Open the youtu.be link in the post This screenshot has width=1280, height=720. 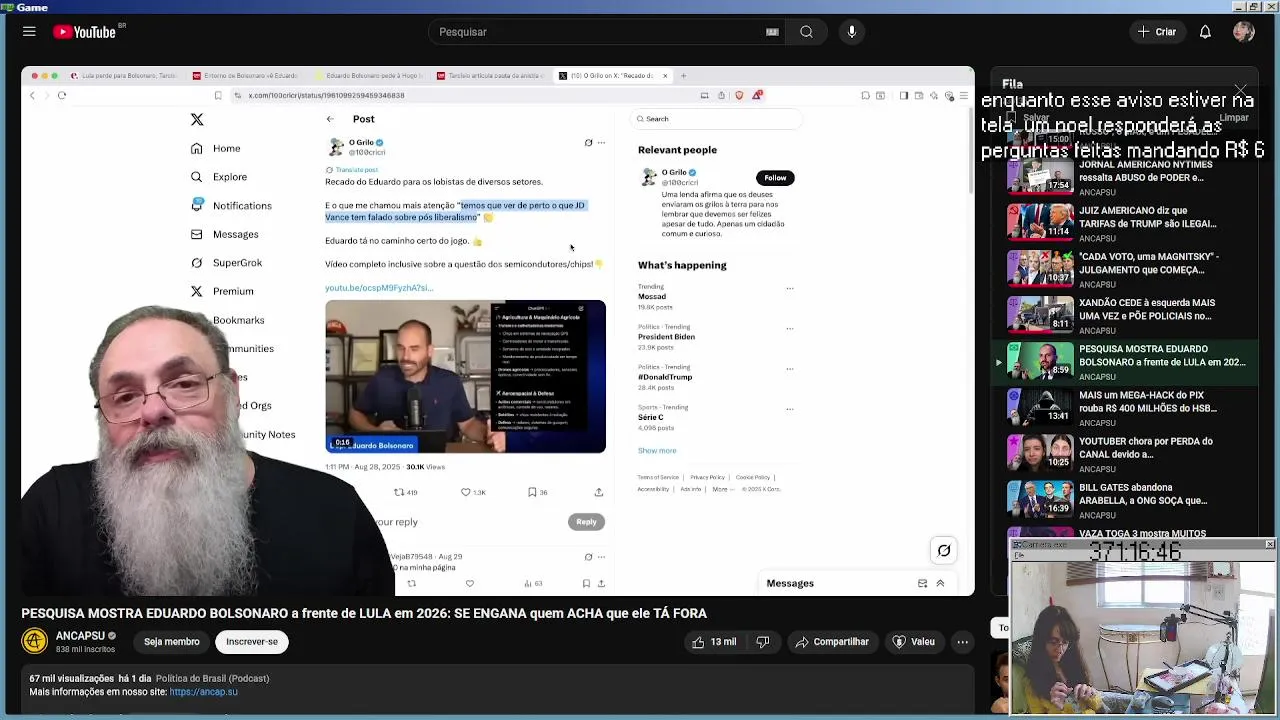click(379, 288)
